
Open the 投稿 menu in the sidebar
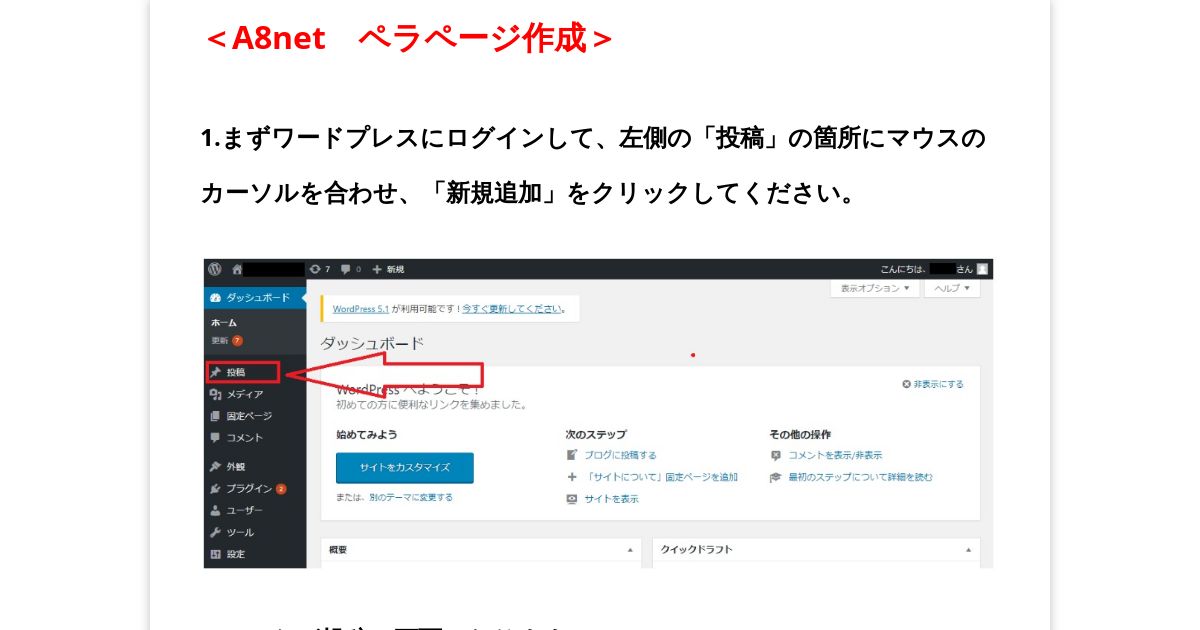241,372
